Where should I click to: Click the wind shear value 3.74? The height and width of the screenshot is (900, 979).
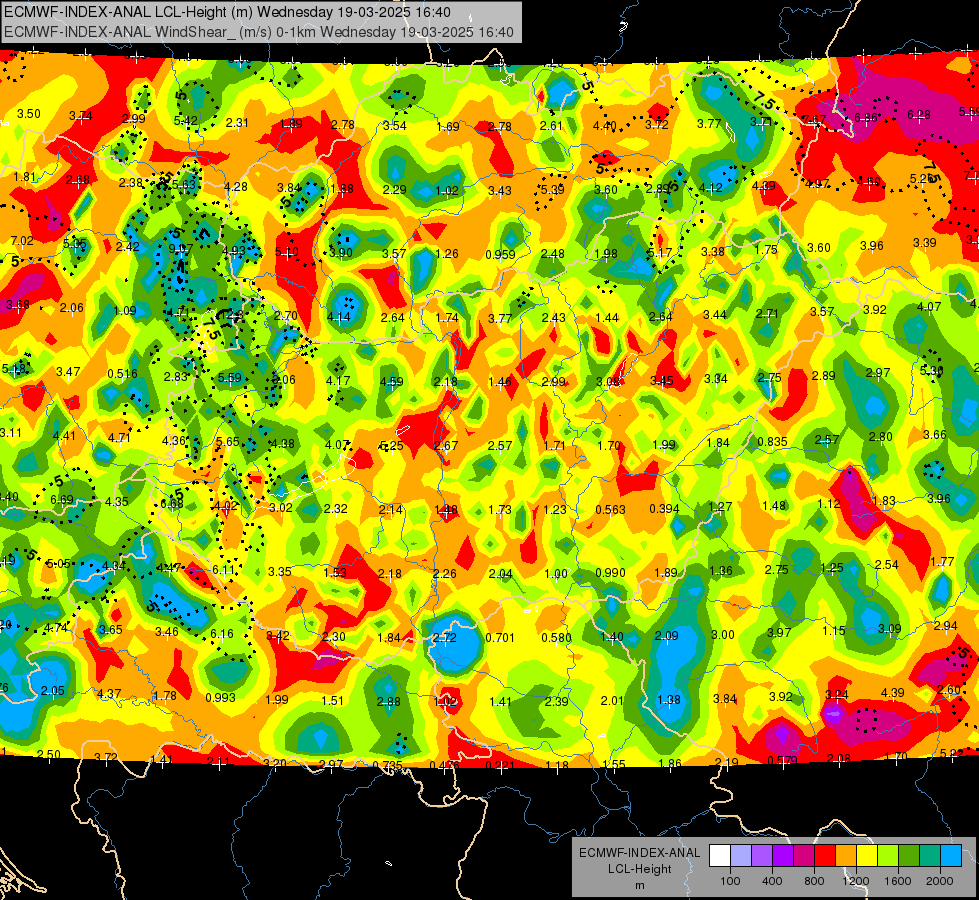click(x=81, y=116)
